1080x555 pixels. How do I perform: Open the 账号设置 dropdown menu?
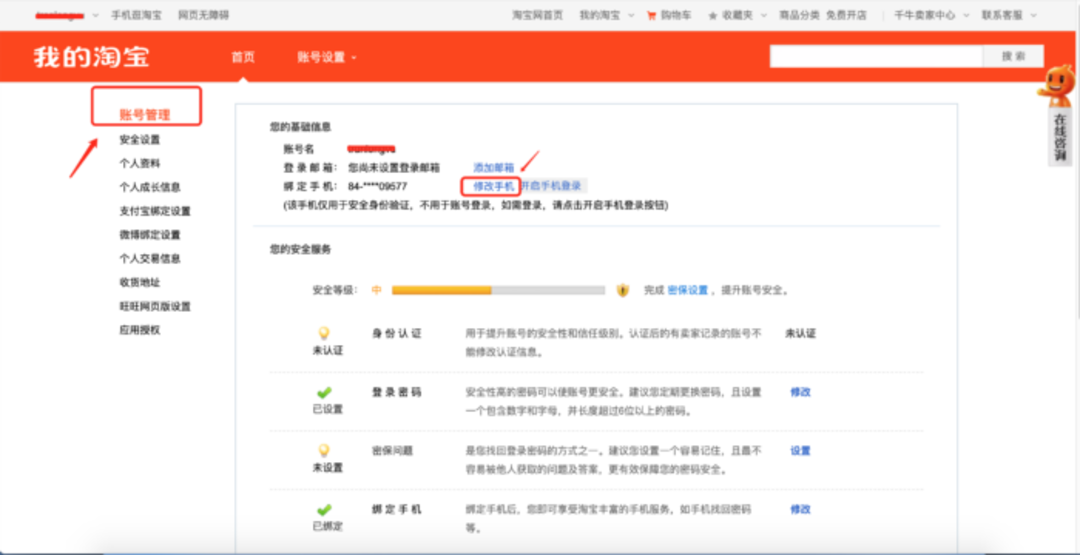coord(327,57)
